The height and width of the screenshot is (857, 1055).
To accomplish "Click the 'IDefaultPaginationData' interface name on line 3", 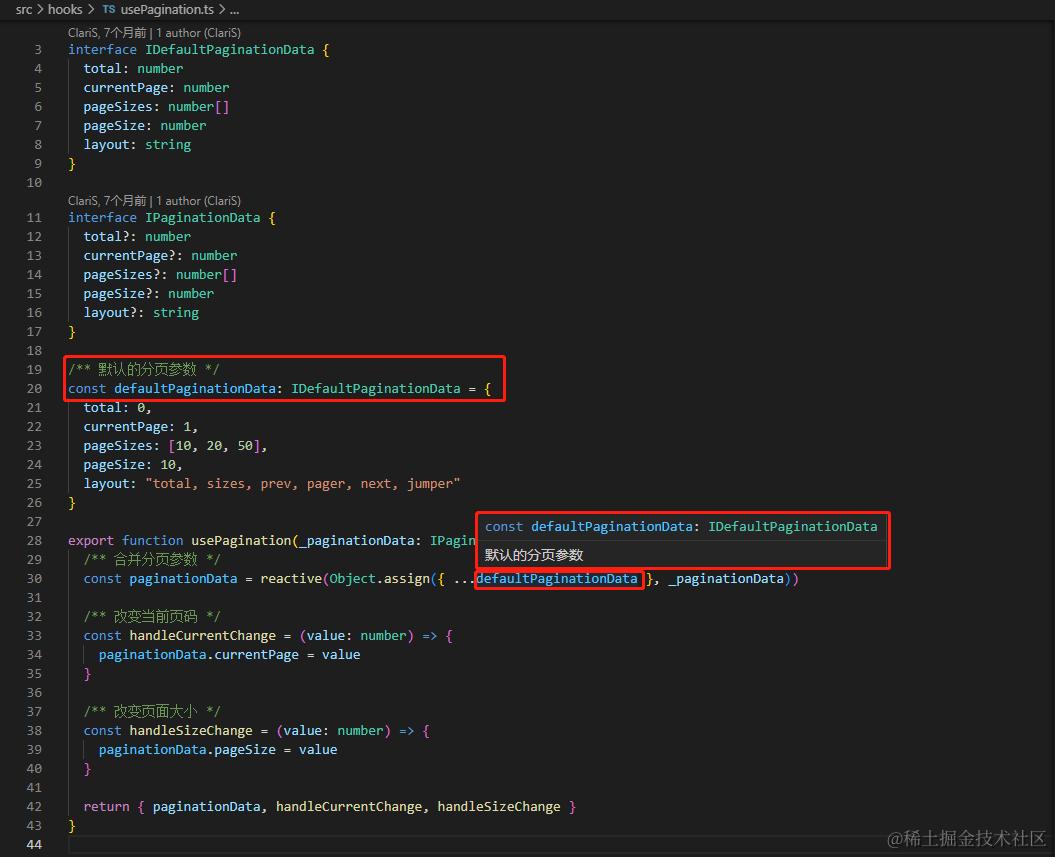I will click(229, 49).
